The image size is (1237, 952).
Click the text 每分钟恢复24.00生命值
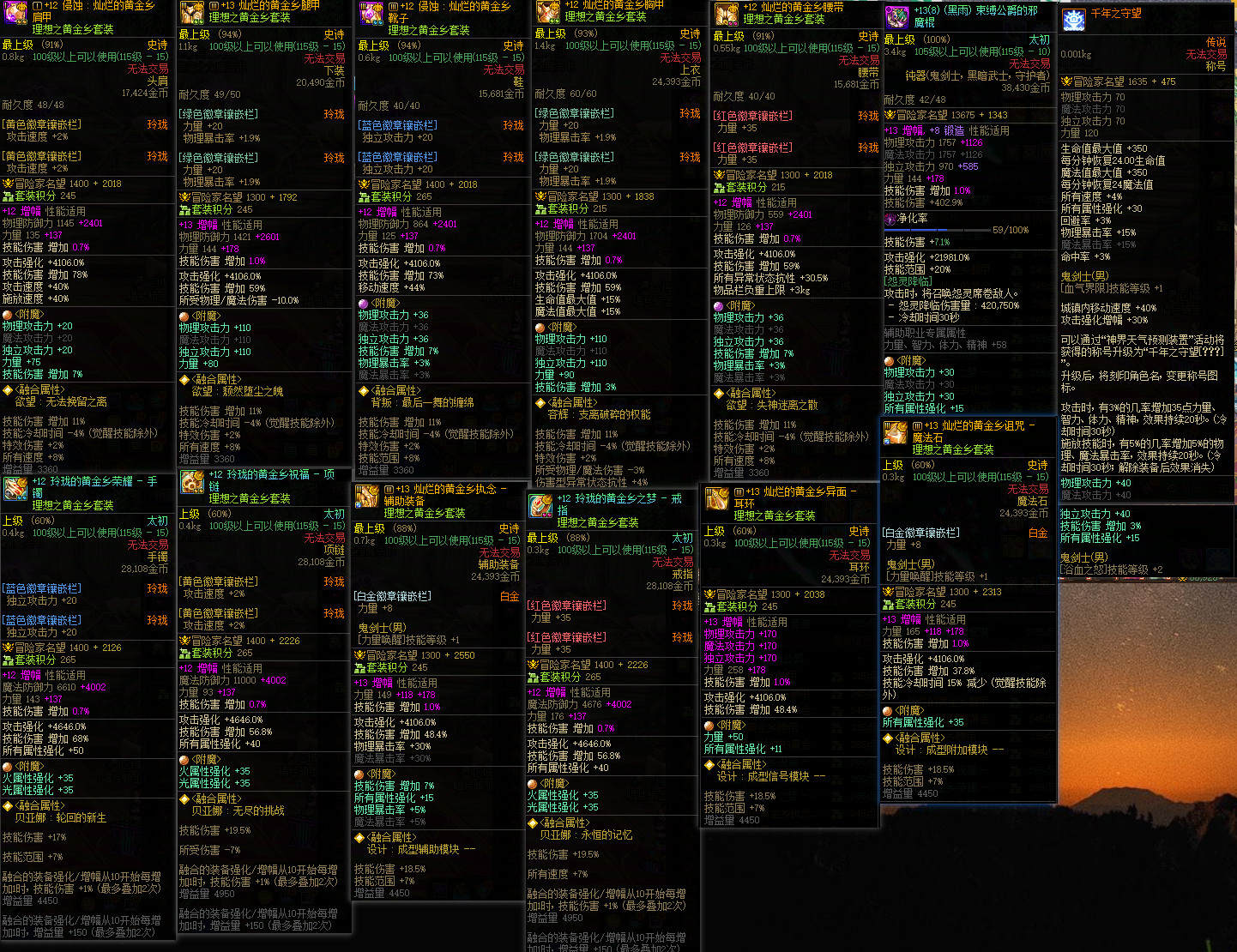tap(1113, 161)
